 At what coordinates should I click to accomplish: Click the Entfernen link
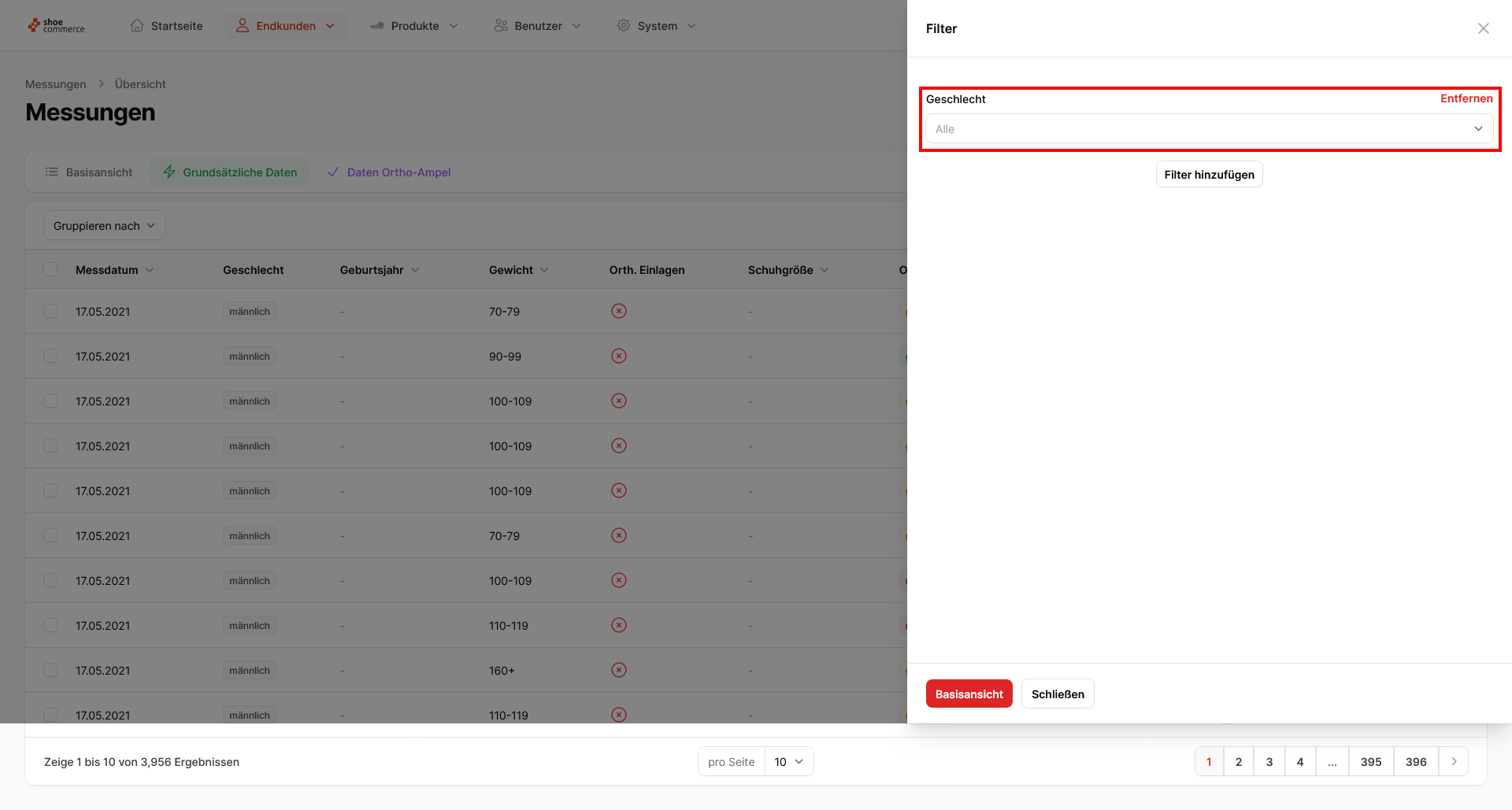1466,98
